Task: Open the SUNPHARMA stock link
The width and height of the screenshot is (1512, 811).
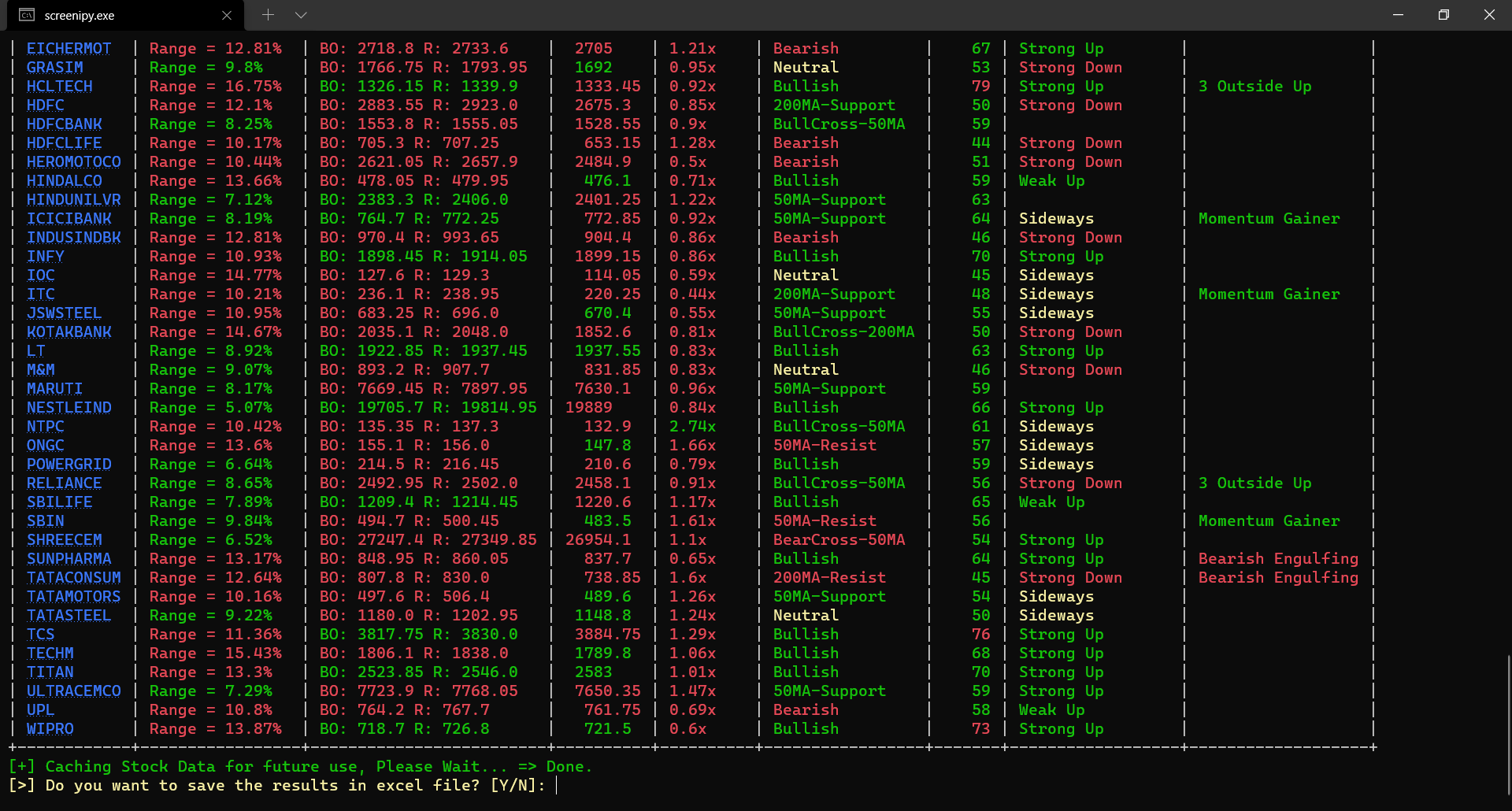Action: point(69,559)
